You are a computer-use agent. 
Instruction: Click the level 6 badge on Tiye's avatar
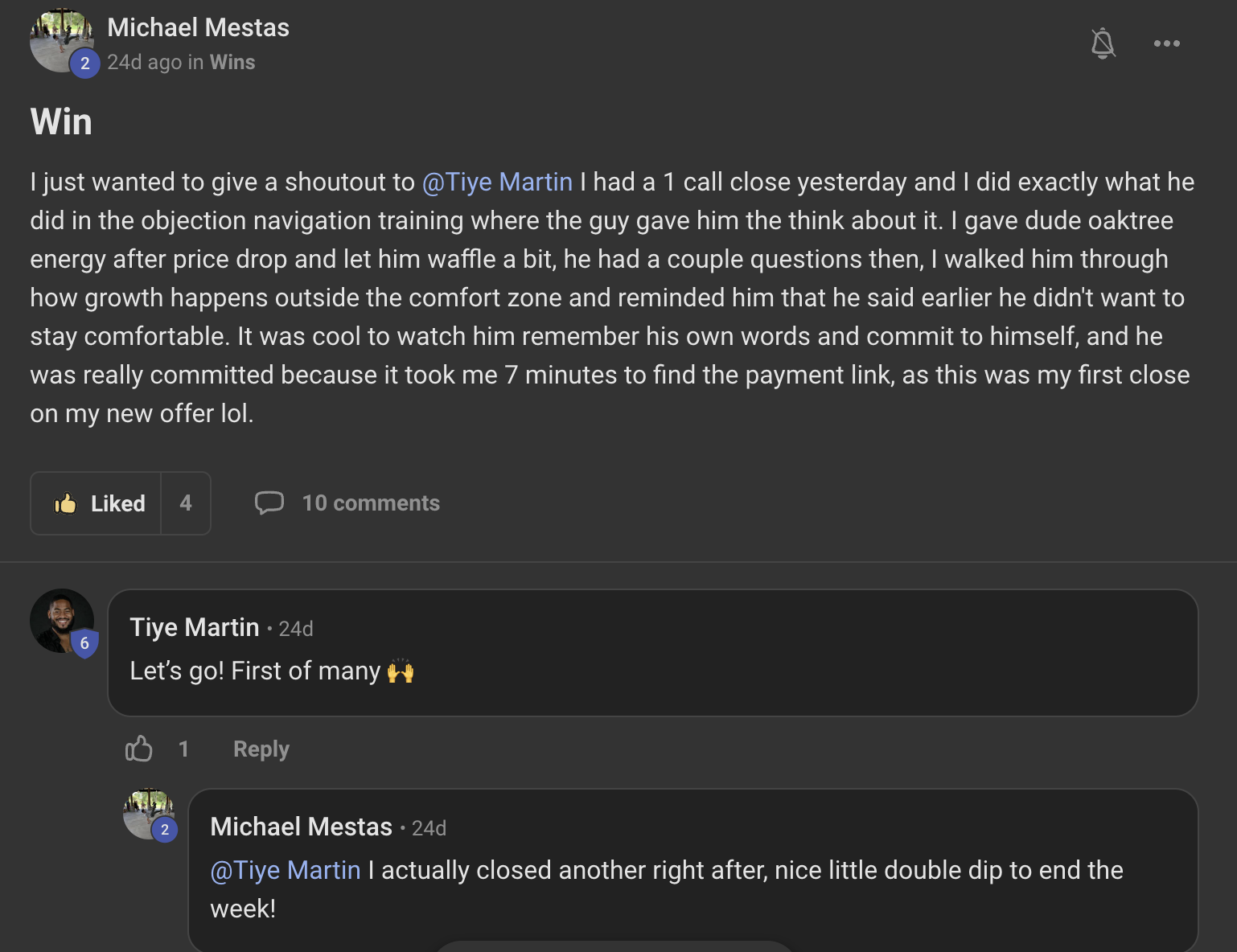(84, 643)
